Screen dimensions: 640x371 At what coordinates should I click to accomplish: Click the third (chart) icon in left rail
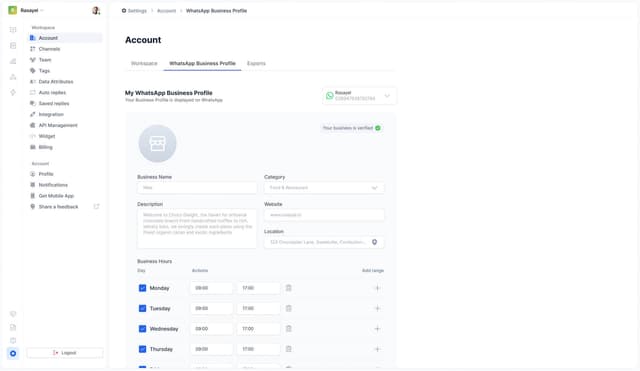click(x=13, y=61)
